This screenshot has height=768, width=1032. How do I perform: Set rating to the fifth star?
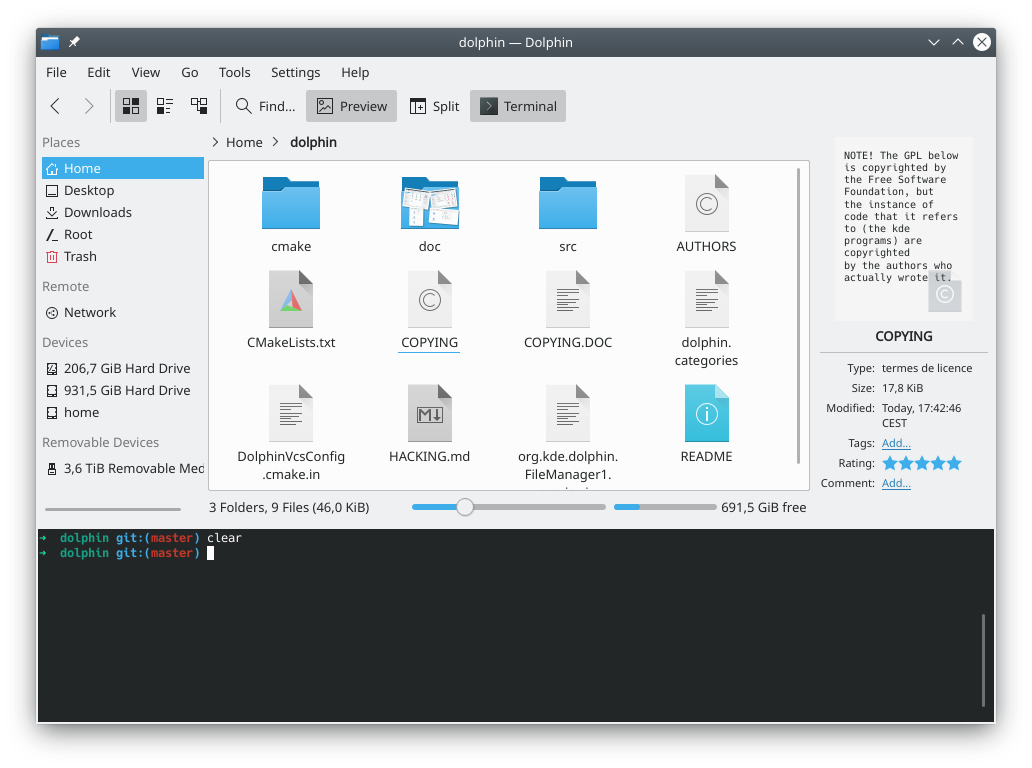point(954,463)
